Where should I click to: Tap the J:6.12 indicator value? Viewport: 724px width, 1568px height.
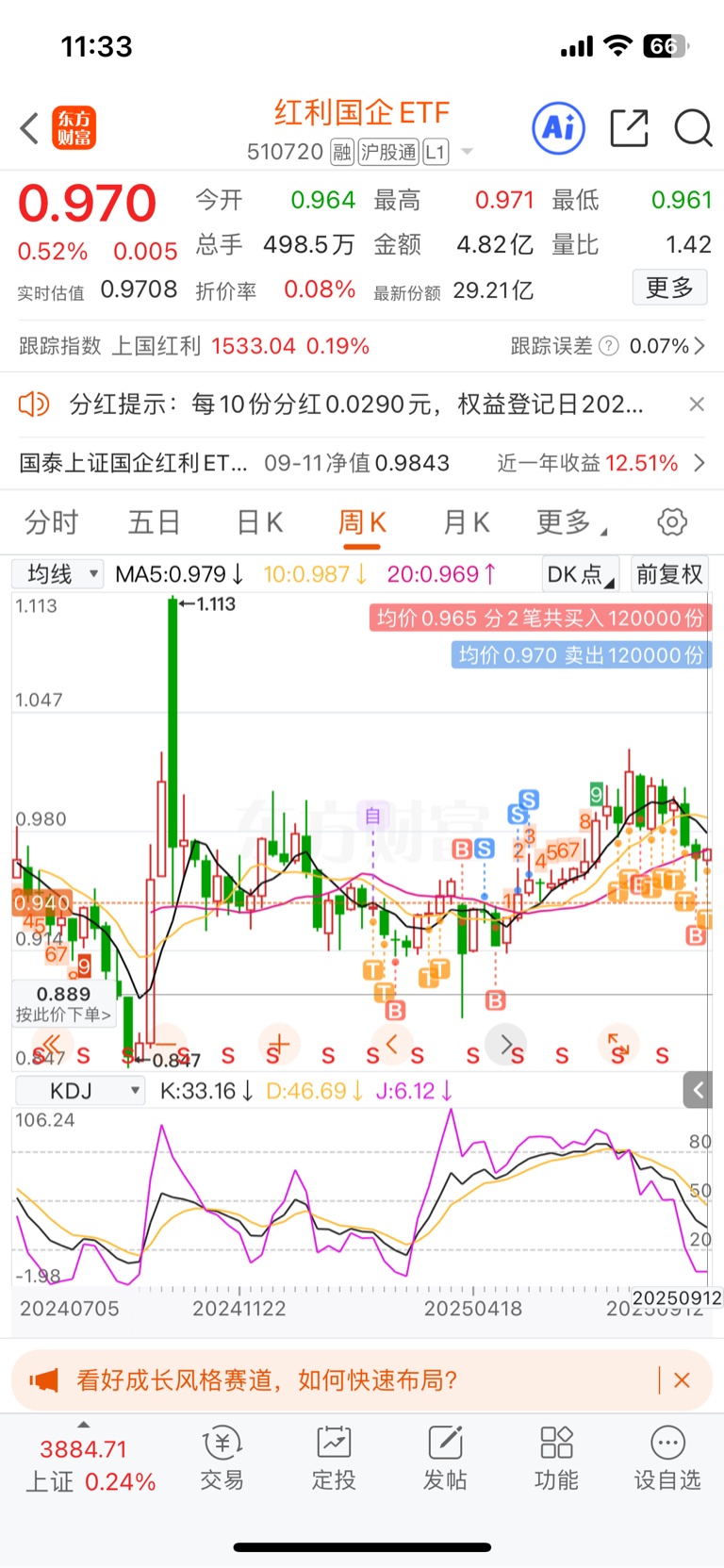(414, 1091)
